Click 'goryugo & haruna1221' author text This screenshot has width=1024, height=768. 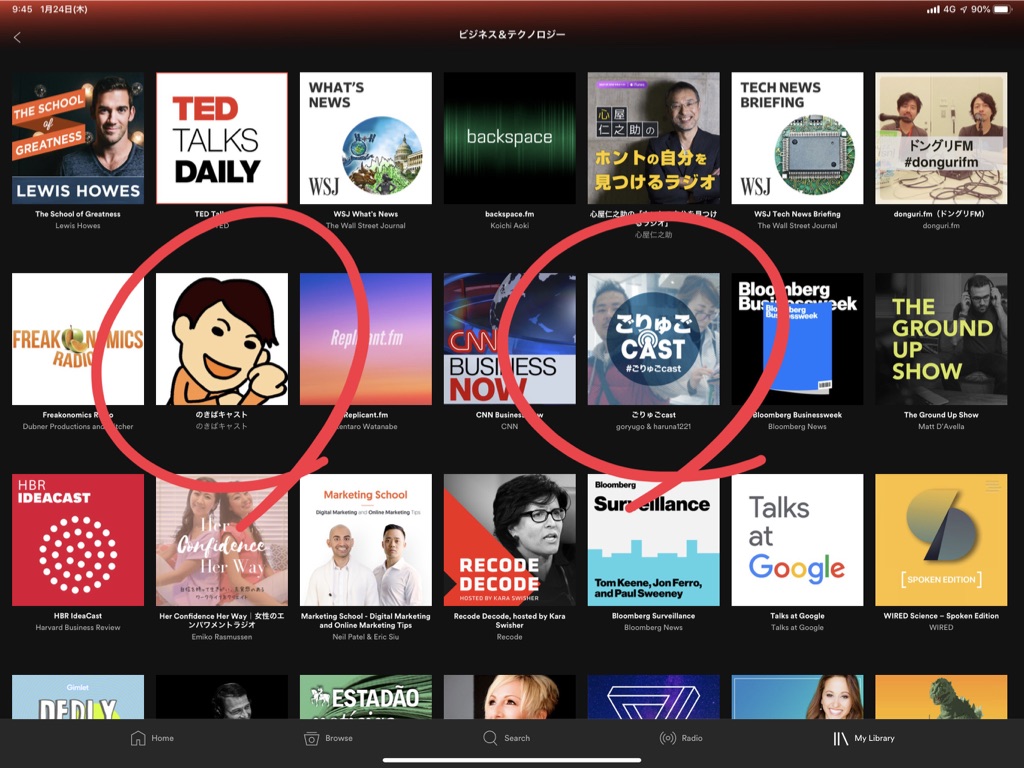coord(654,426)
